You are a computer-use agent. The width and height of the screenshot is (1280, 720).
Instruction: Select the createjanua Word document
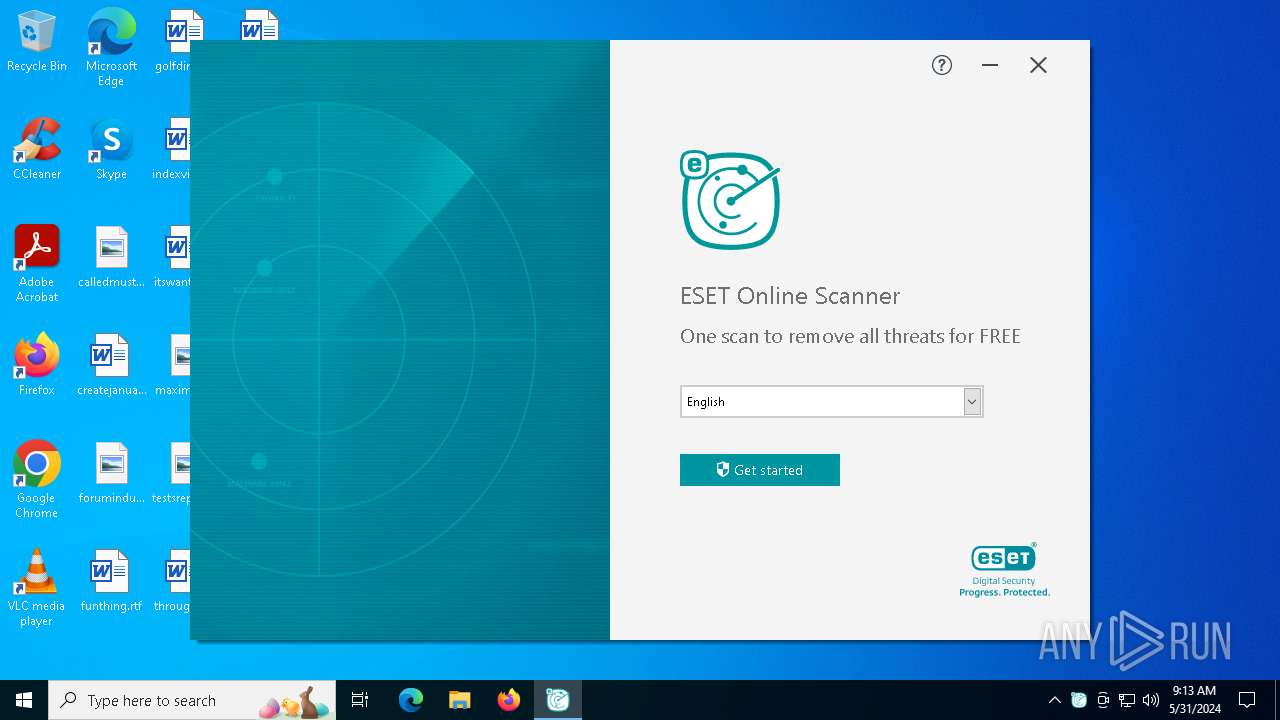pyautogui.click(x=111, y=365)
